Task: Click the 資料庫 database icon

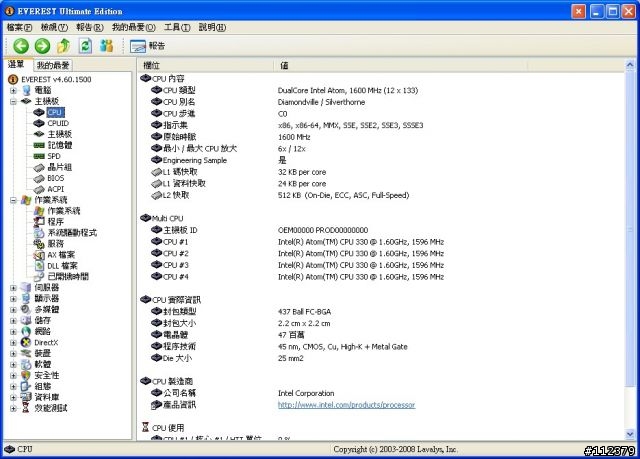Action: [26, 397]
